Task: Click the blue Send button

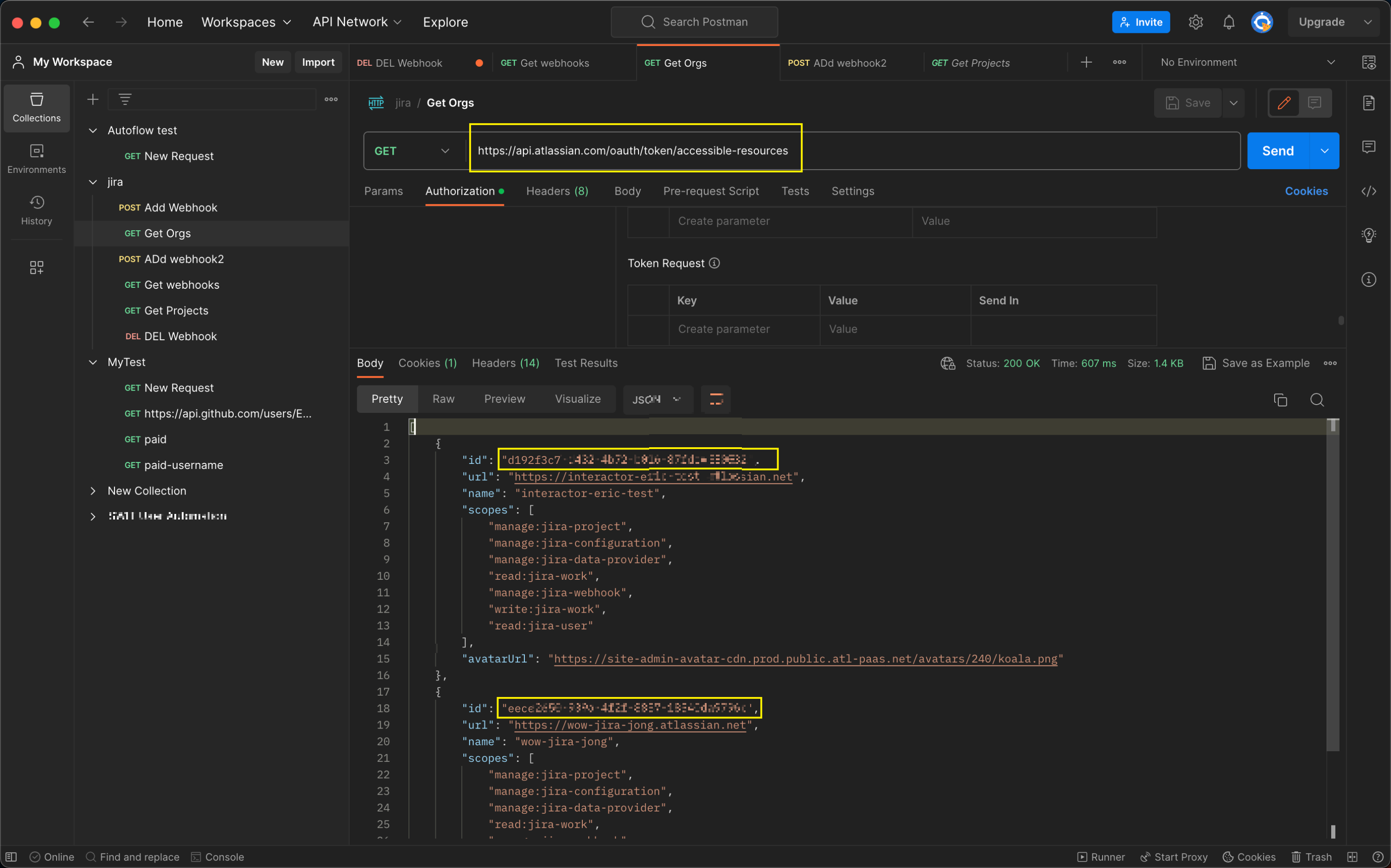Action: [x=1277, y=151]
